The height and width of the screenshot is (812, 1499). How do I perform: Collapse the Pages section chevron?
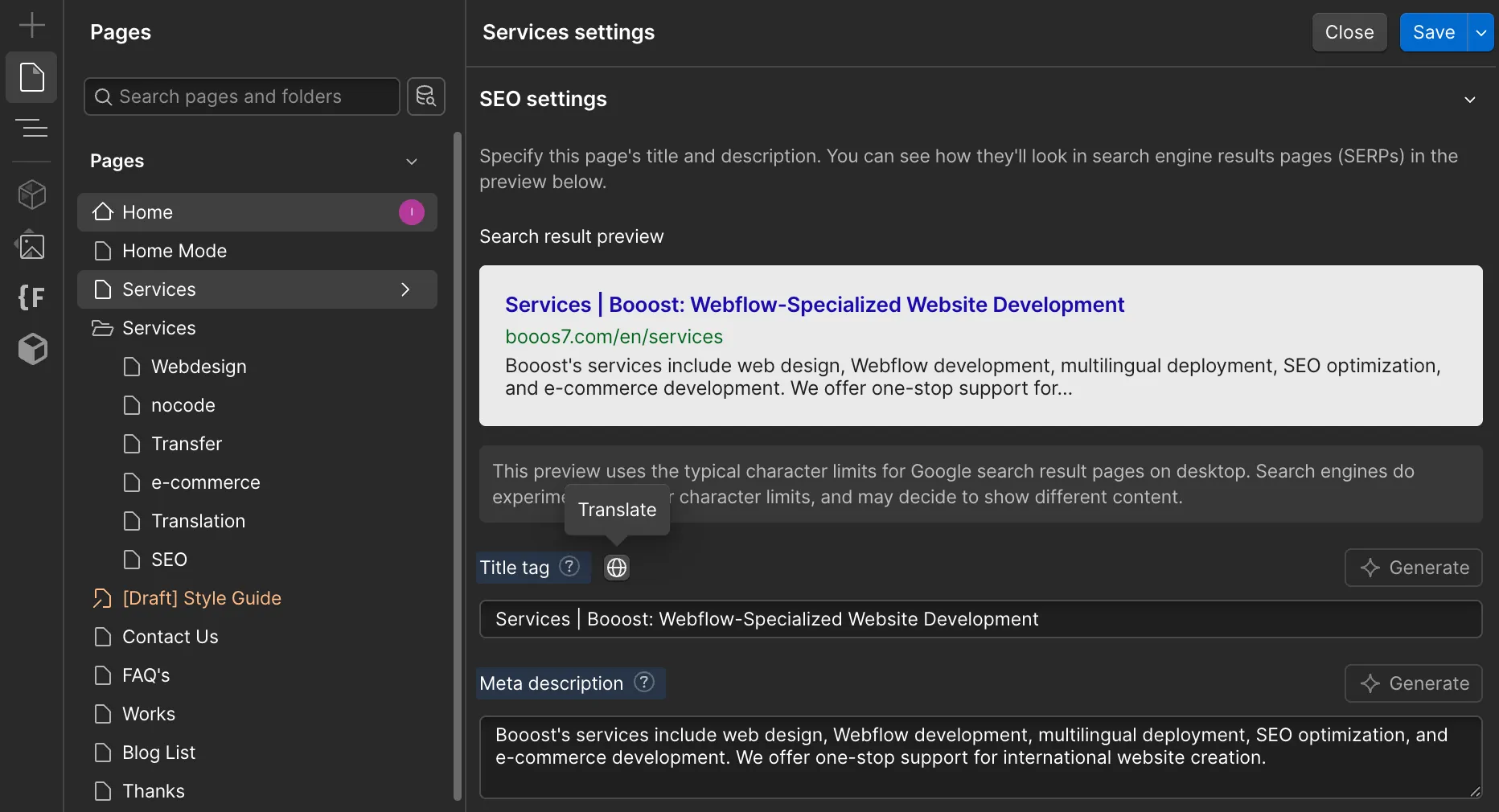[412, 162]
